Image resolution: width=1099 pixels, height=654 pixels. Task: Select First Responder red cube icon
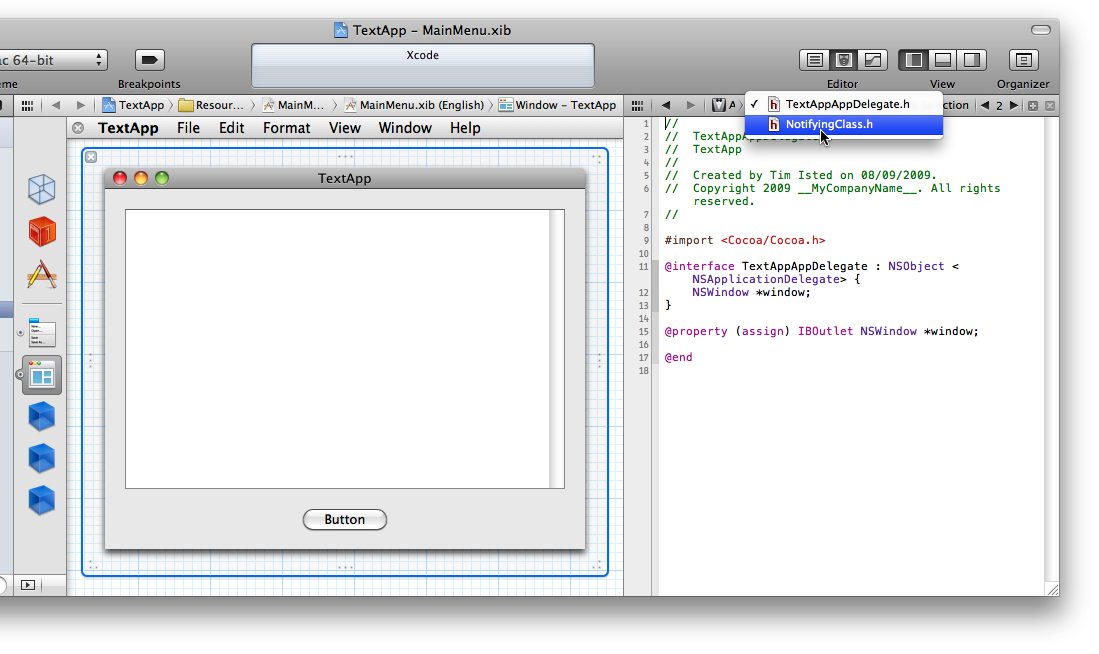click(x=41, y=231)
